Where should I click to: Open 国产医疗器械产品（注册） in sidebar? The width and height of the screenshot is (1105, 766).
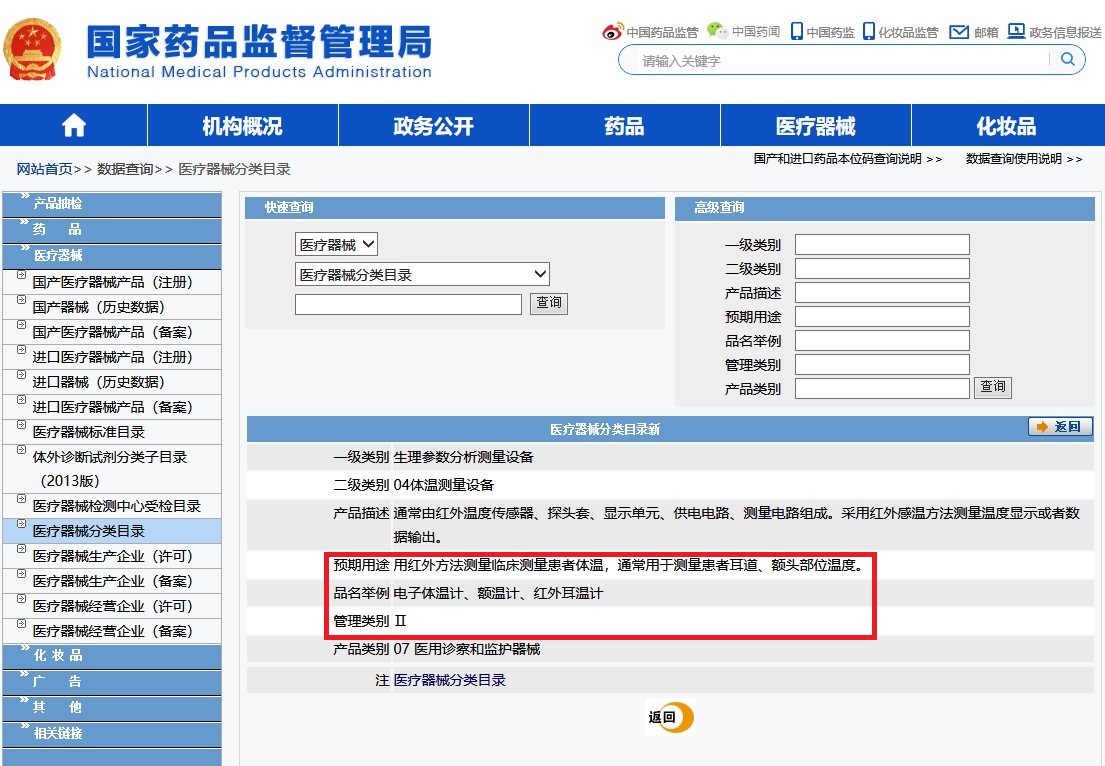click(113, 282)
